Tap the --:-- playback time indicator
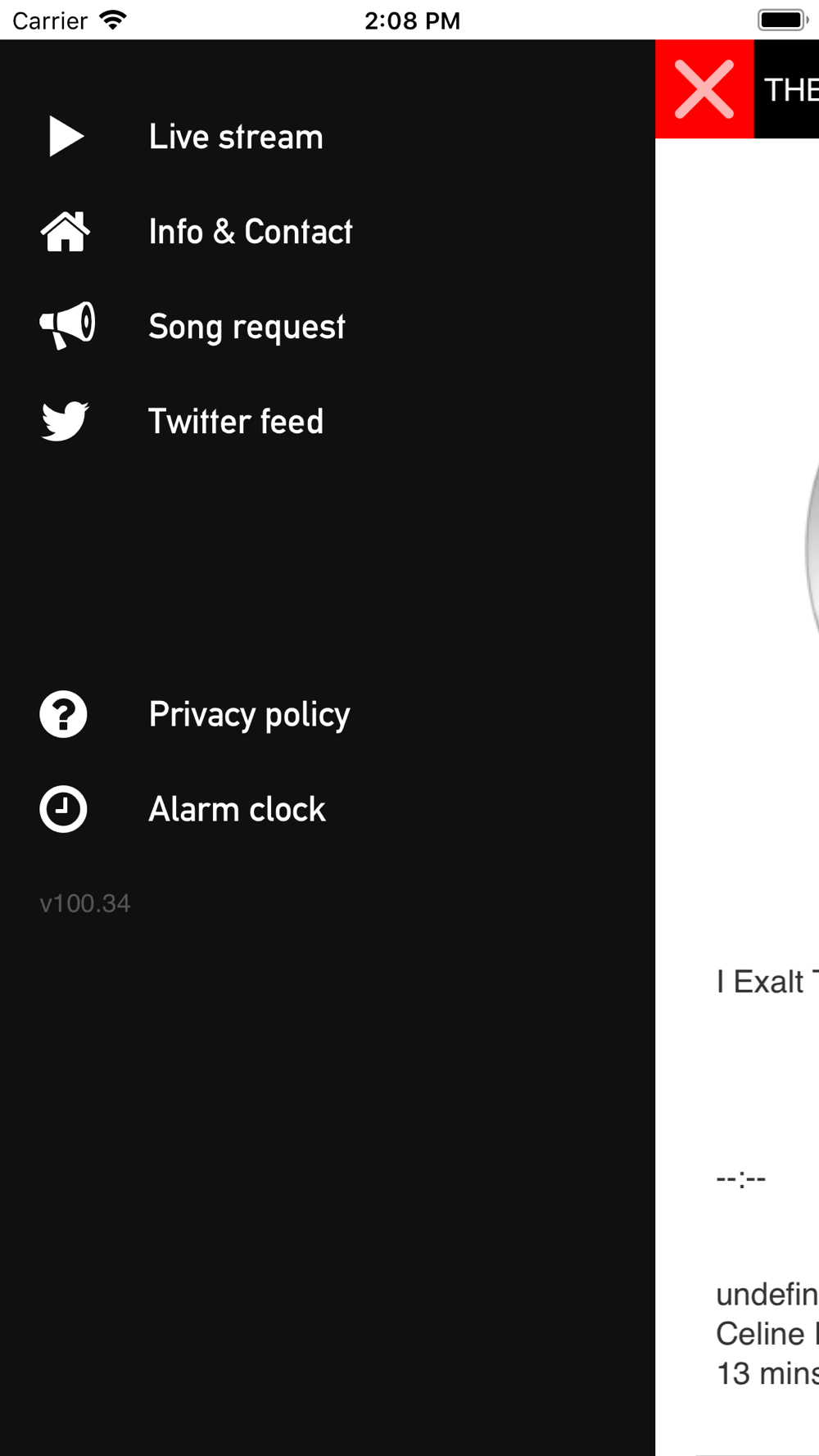Screen dimensions: 819x1456 click(x=741, y=1178)
